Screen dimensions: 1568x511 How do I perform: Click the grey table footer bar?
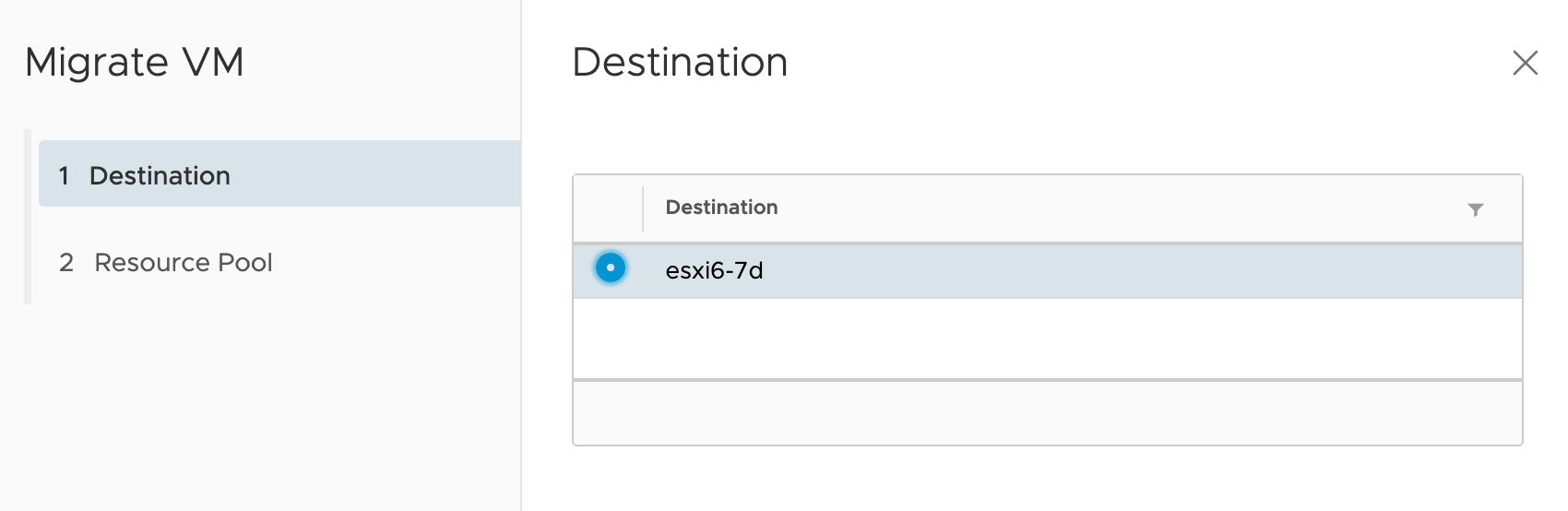[x=1047, y=412]
